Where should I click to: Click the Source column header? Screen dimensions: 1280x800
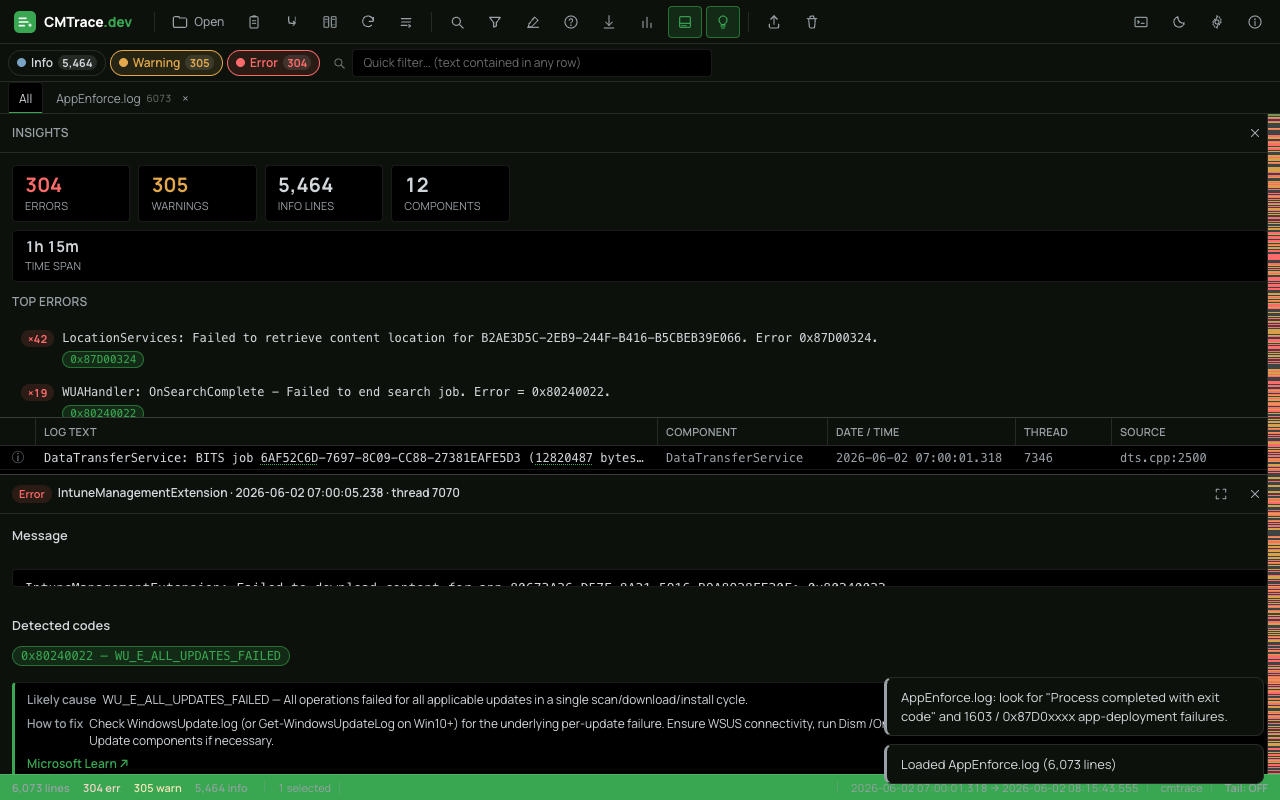1189,432
